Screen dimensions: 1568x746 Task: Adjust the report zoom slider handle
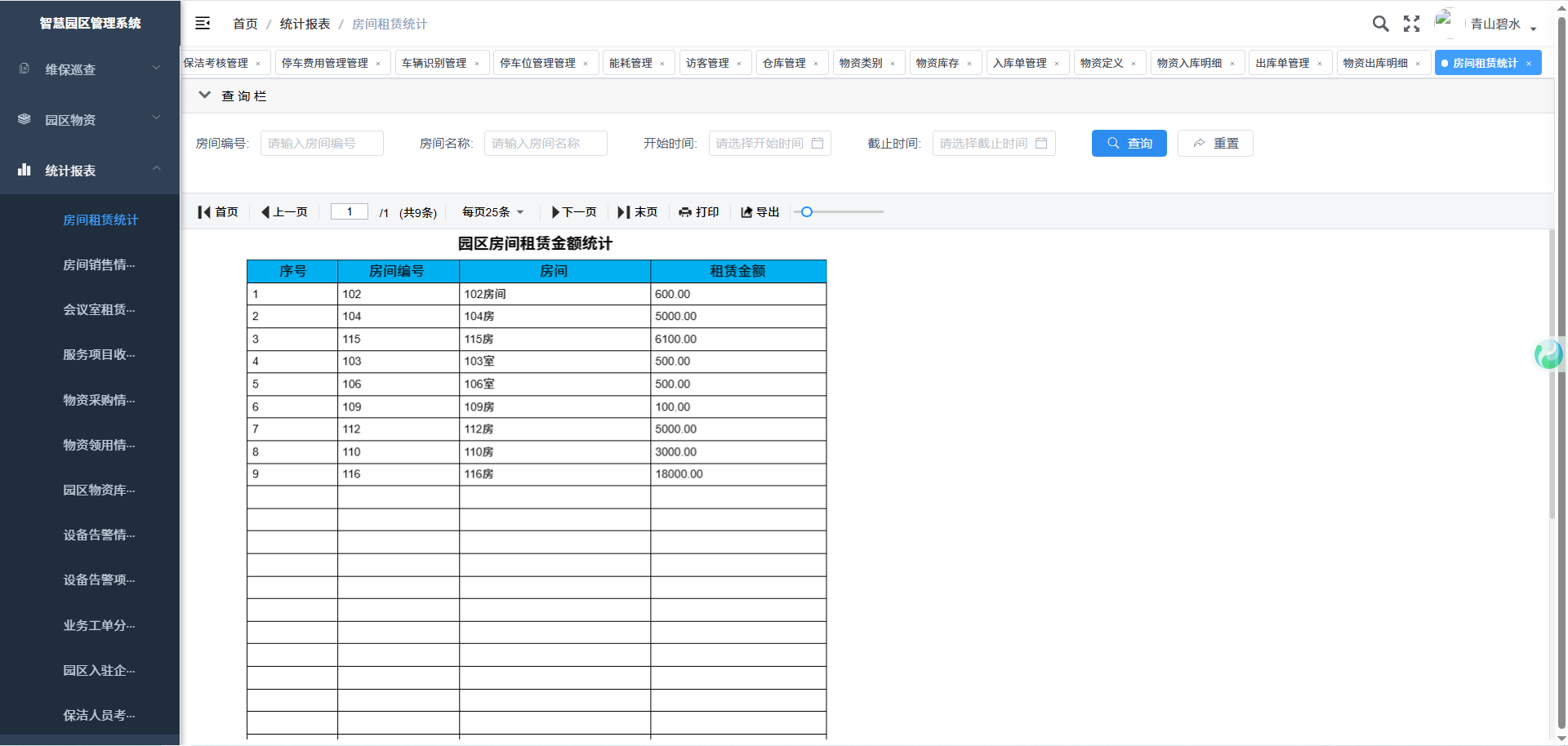point(807,212)
